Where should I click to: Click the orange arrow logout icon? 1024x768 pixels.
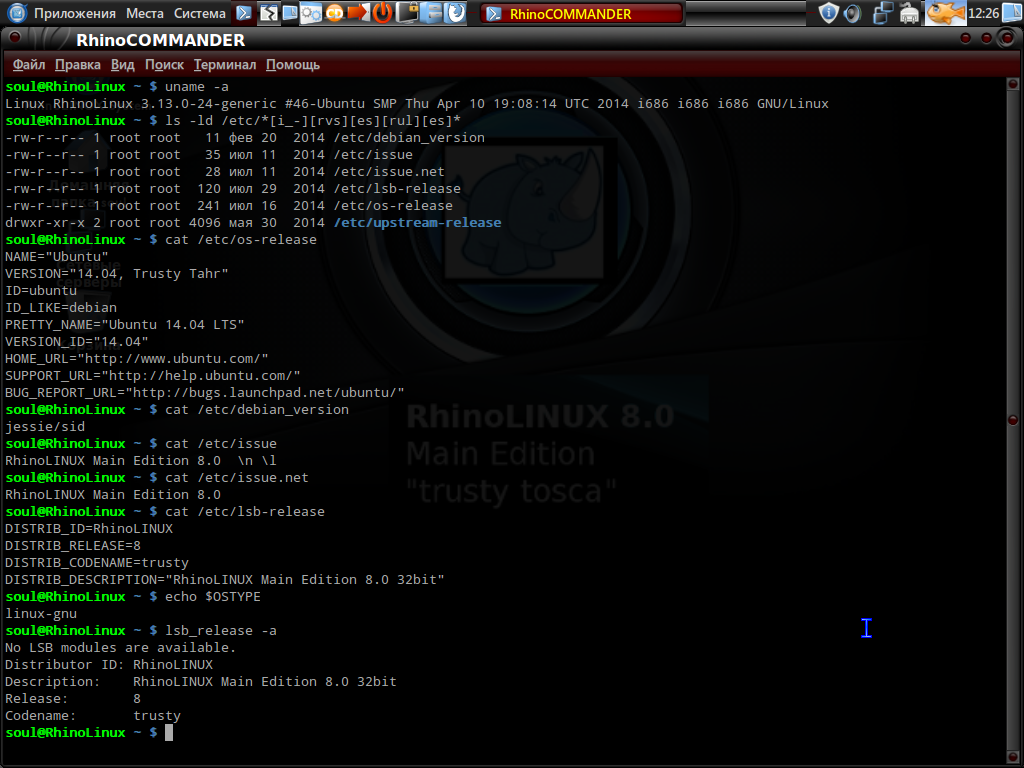(x=358, y=12)
